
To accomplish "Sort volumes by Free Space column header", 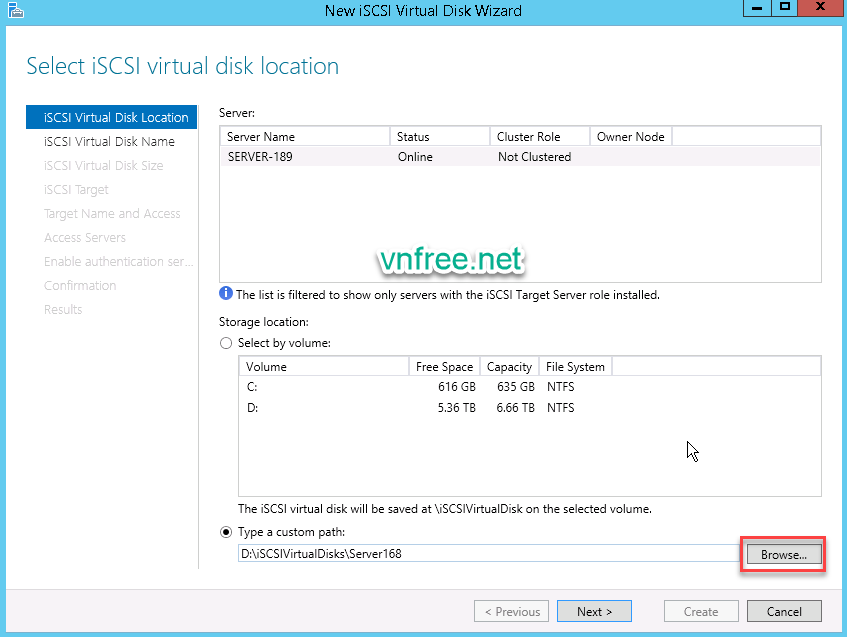I will click(444, 367).
